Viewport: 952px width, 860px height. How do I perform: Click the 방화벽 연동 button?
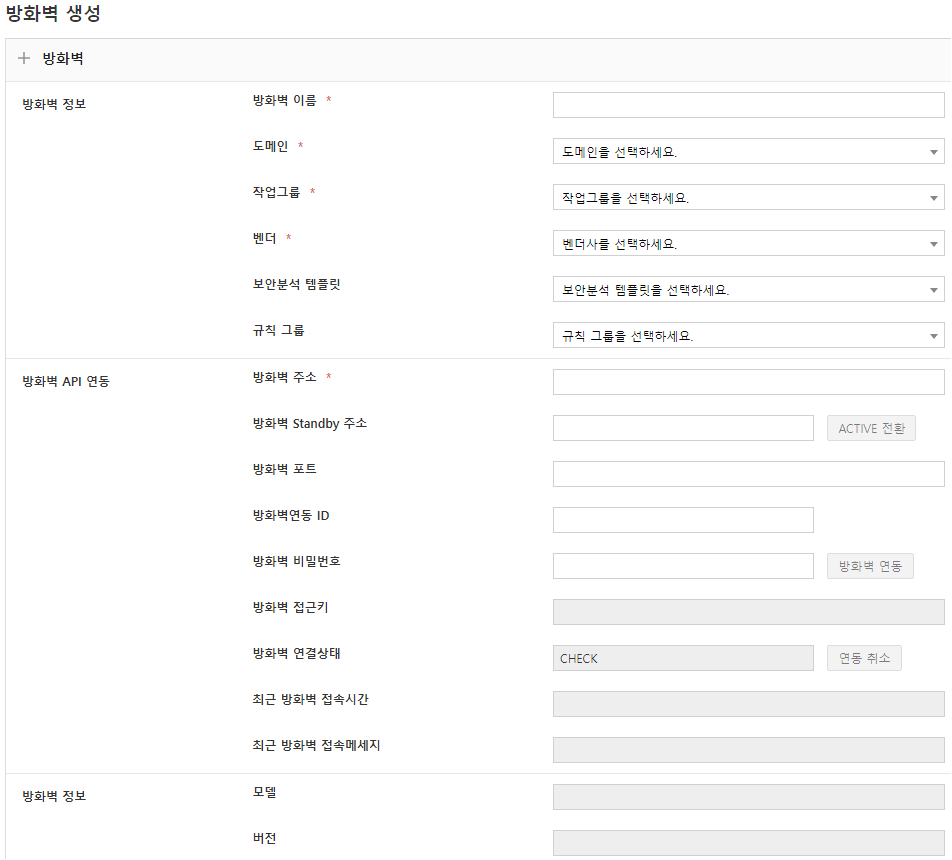point(870,566)
